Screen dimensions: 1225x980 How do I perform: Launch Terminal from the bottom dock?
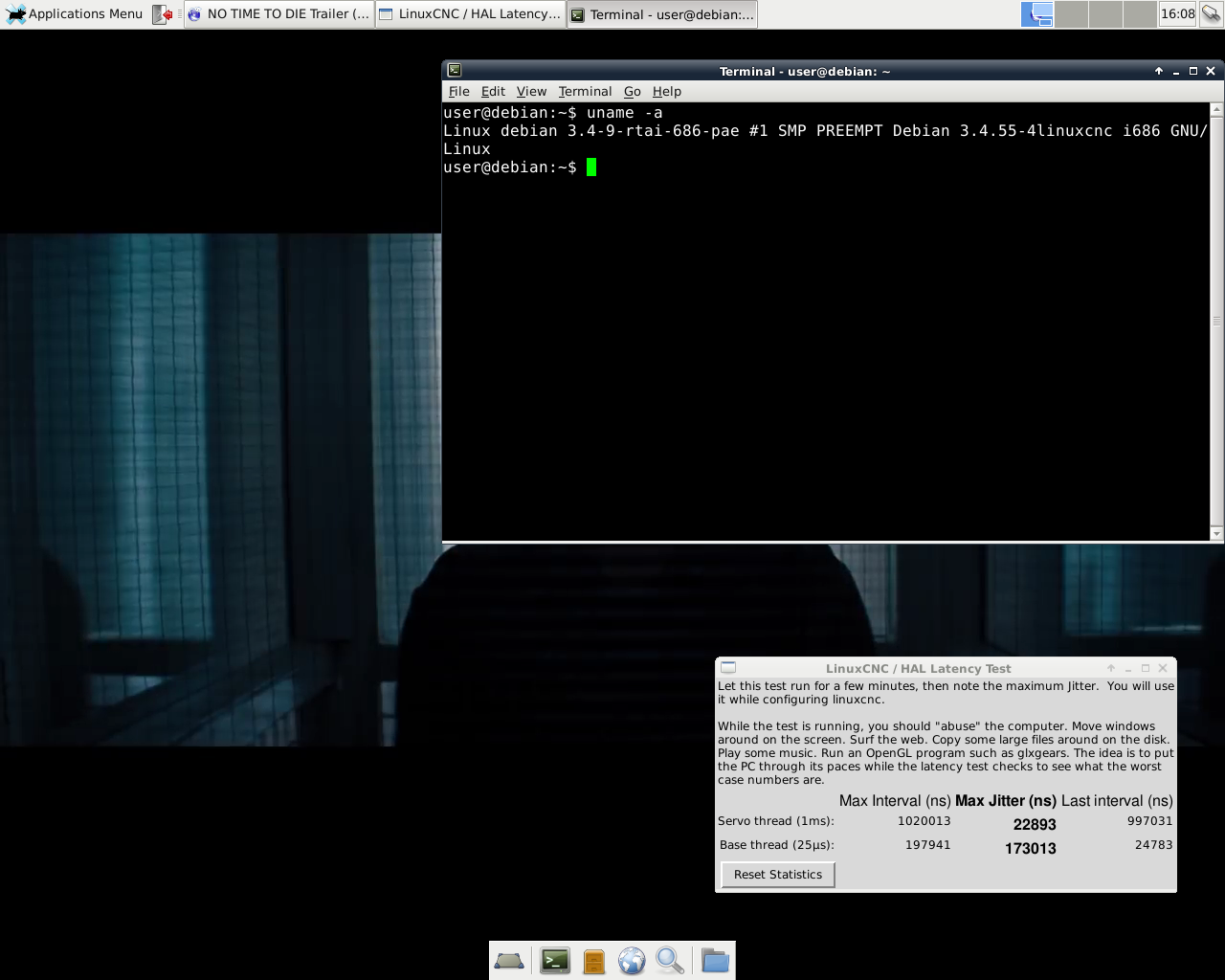coord(555,961)
